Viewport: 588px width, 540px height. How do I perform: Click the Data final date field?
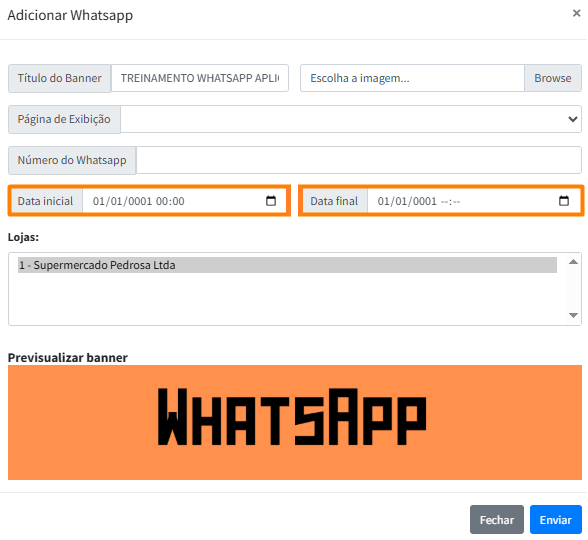(x=474, y=201)
